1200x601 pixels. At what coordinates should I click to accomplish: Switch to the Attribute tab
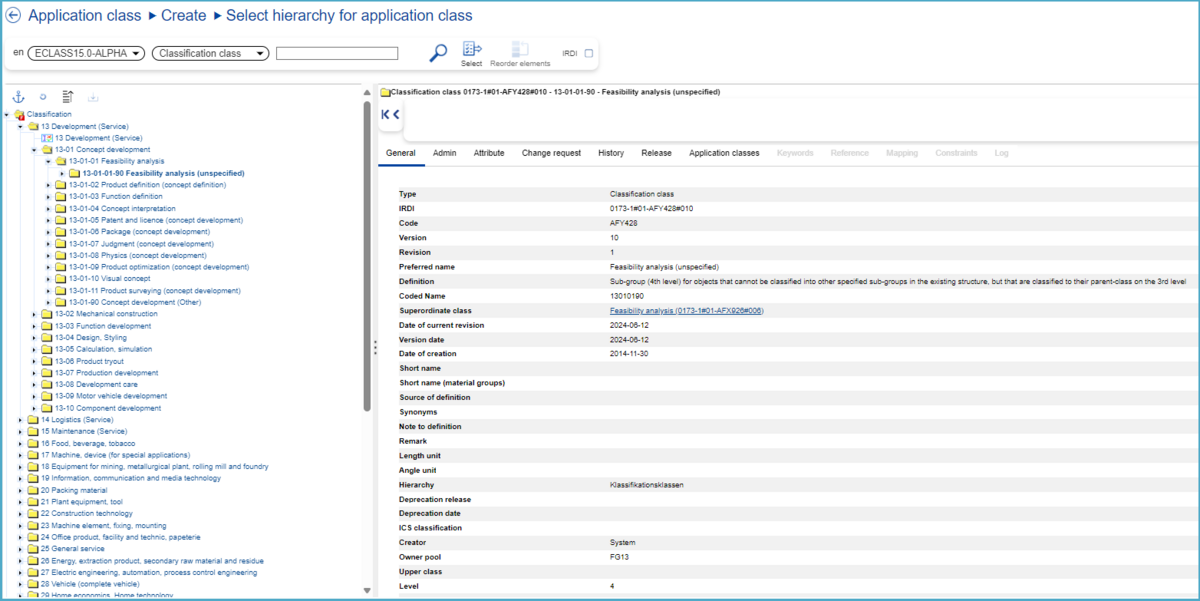point(488,153)
